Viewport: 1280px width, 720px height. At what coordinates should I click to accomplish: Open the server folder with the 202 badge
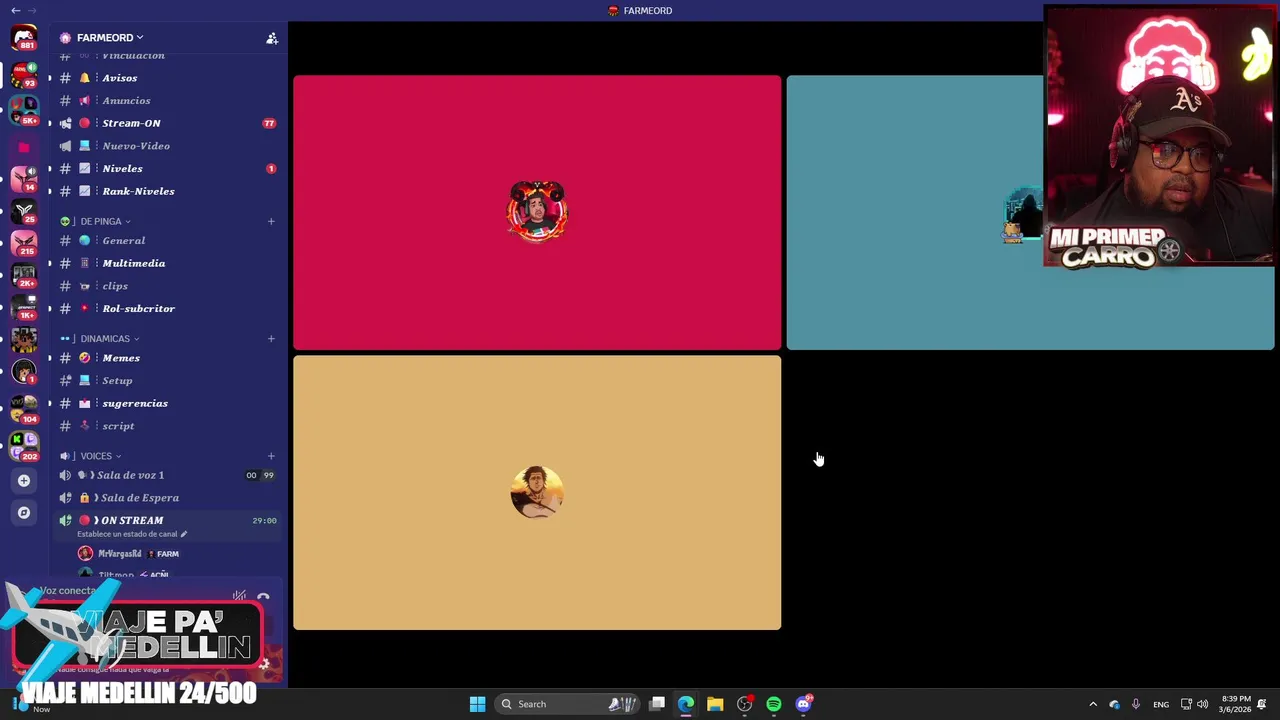coord(24,447)
